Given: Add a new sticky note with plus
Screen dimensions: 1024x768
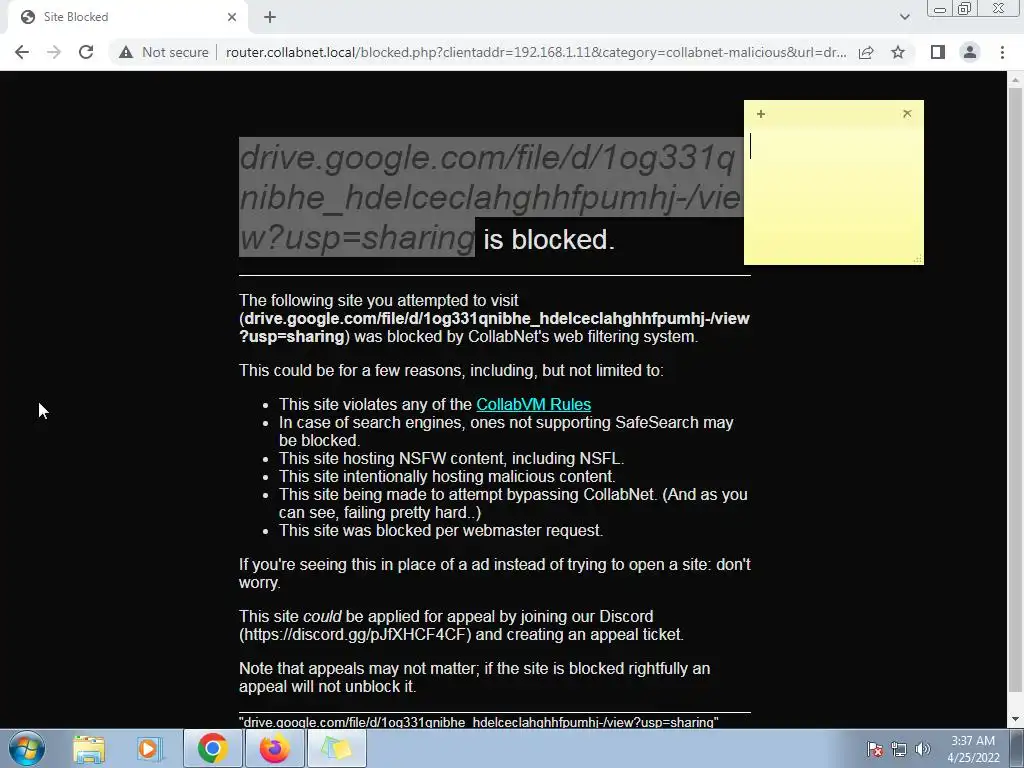Looking at the screenshot, I should point(761,114).
